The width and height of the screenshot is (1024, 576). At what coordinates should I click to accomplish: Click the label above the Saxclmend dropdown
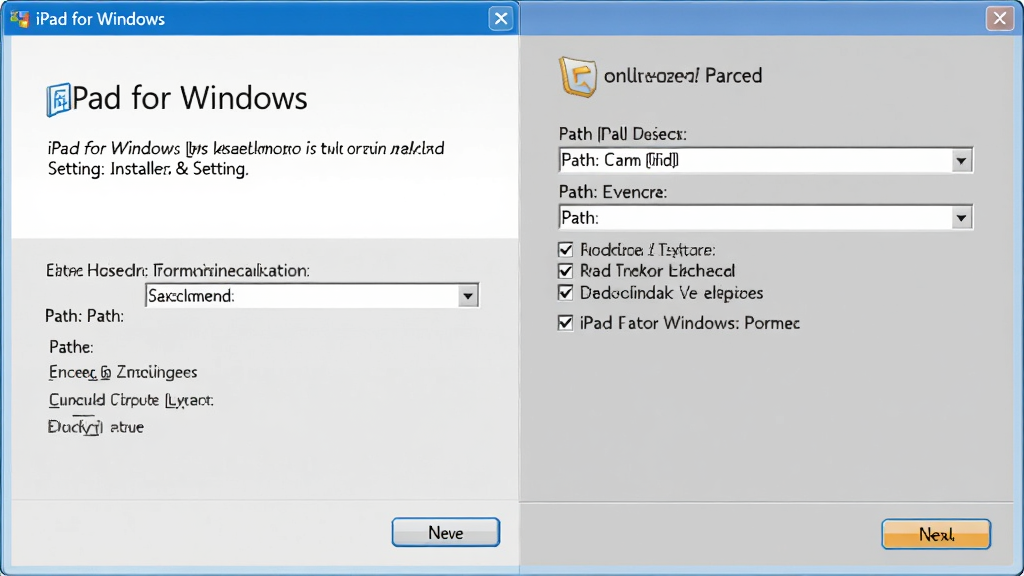point(178,270)
